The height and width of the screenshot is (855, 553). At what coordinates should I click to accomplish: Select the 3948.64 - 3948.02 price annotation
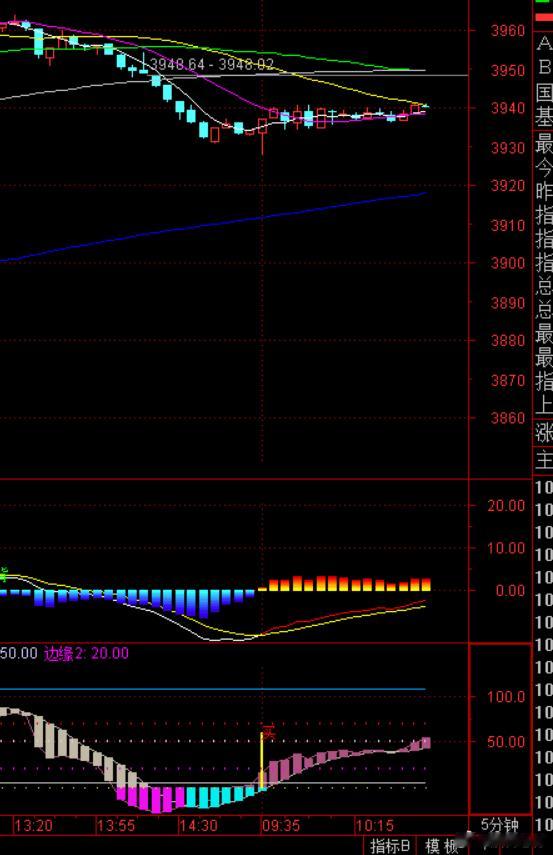pyautogui.click(x=212, y=64)
